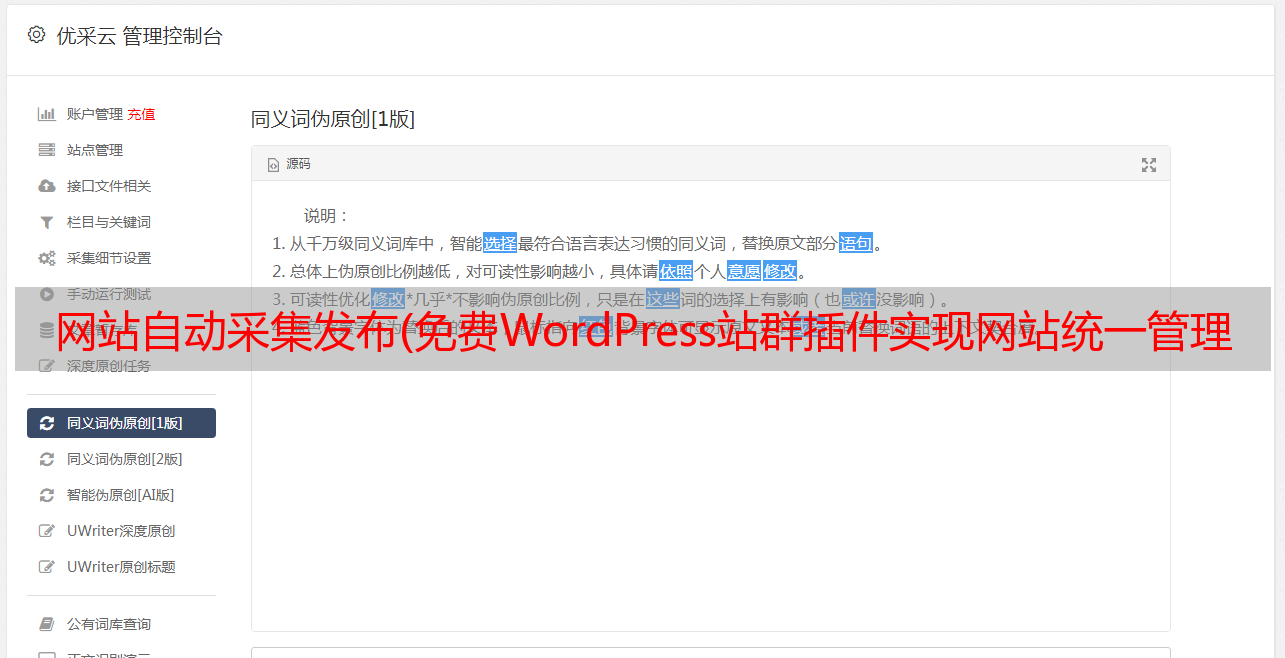Select the active 同义词伪原创[1版] sidebar item
The width and height of the screenshot is (1285, 658).
[121, 423]
